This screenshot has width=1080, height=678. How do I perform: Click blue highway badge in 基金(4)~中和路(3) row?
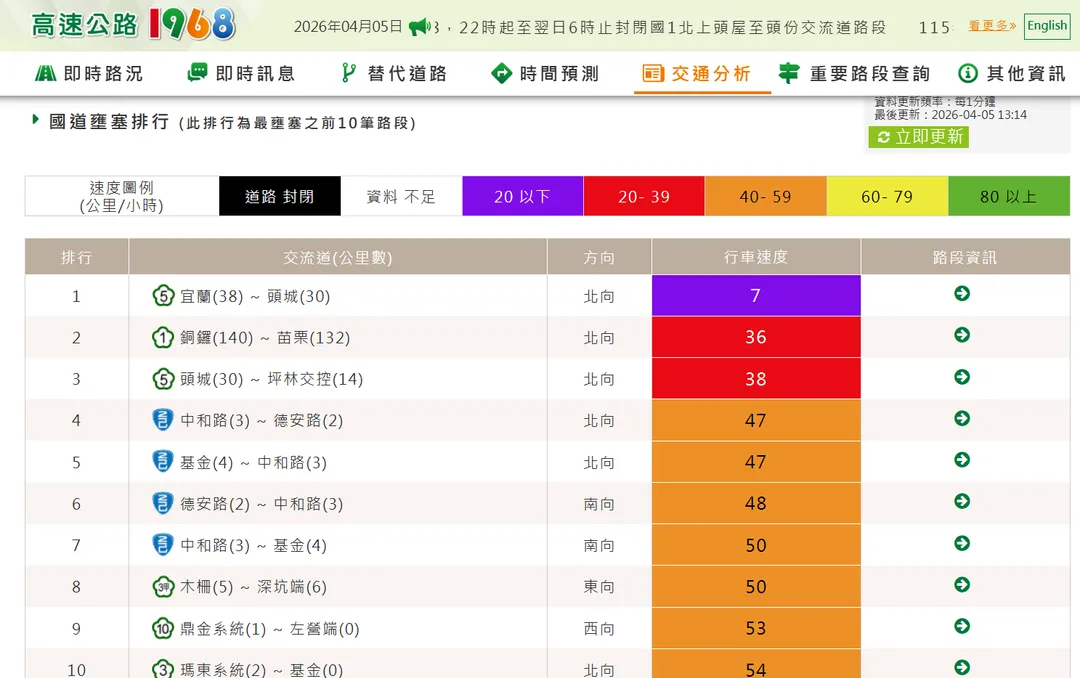163,461
